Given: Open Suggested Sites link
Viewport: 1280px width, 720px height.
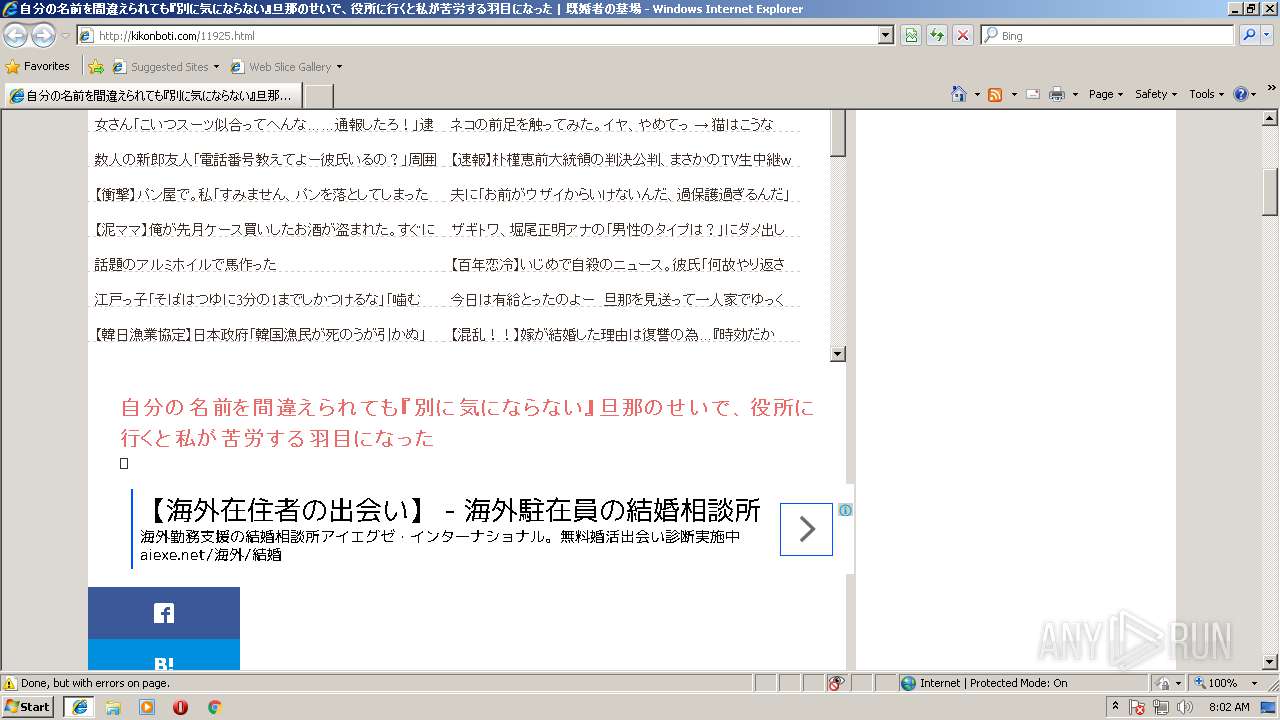Looking at the screenshot, I should pyautogui.click(x=165, y=67).
